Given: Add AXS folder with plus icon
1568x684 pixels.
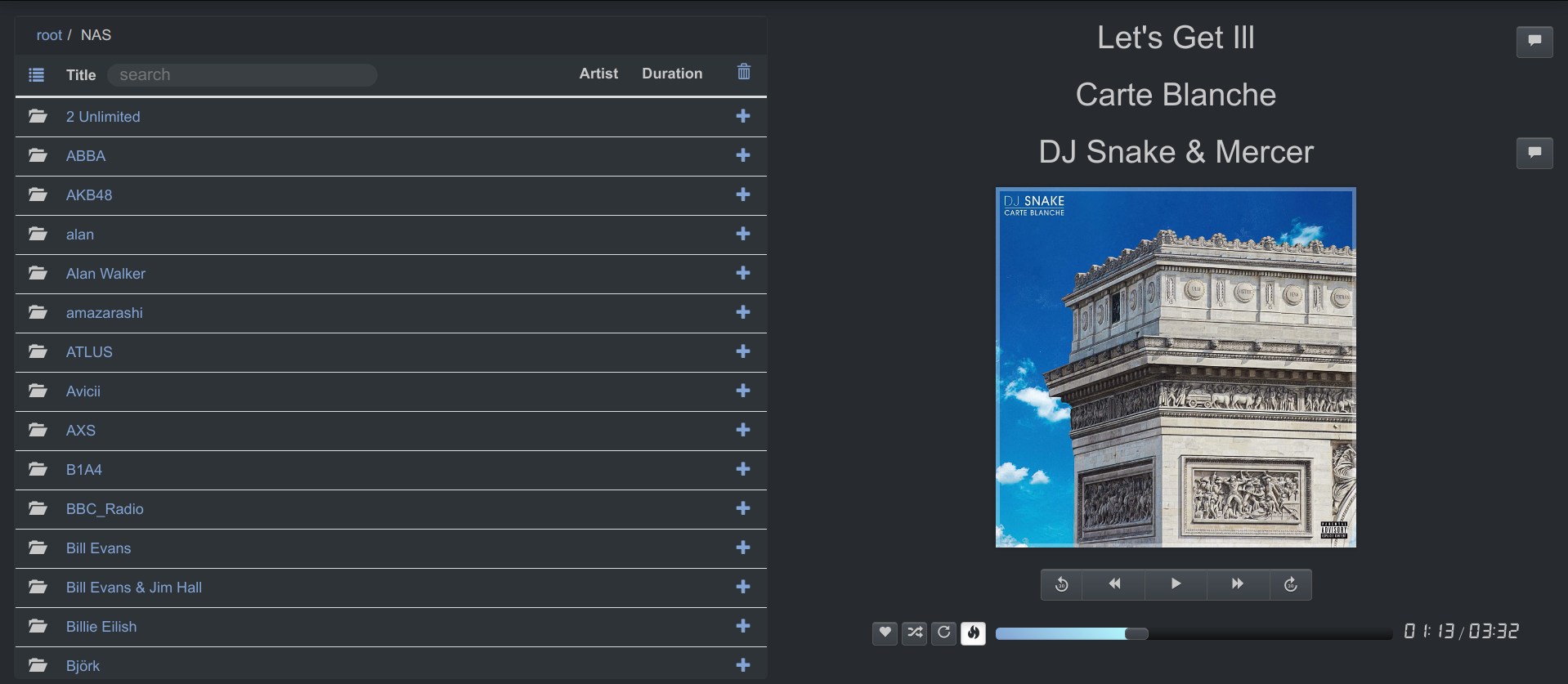Looking at the screenshot, I should click(743, 430).
